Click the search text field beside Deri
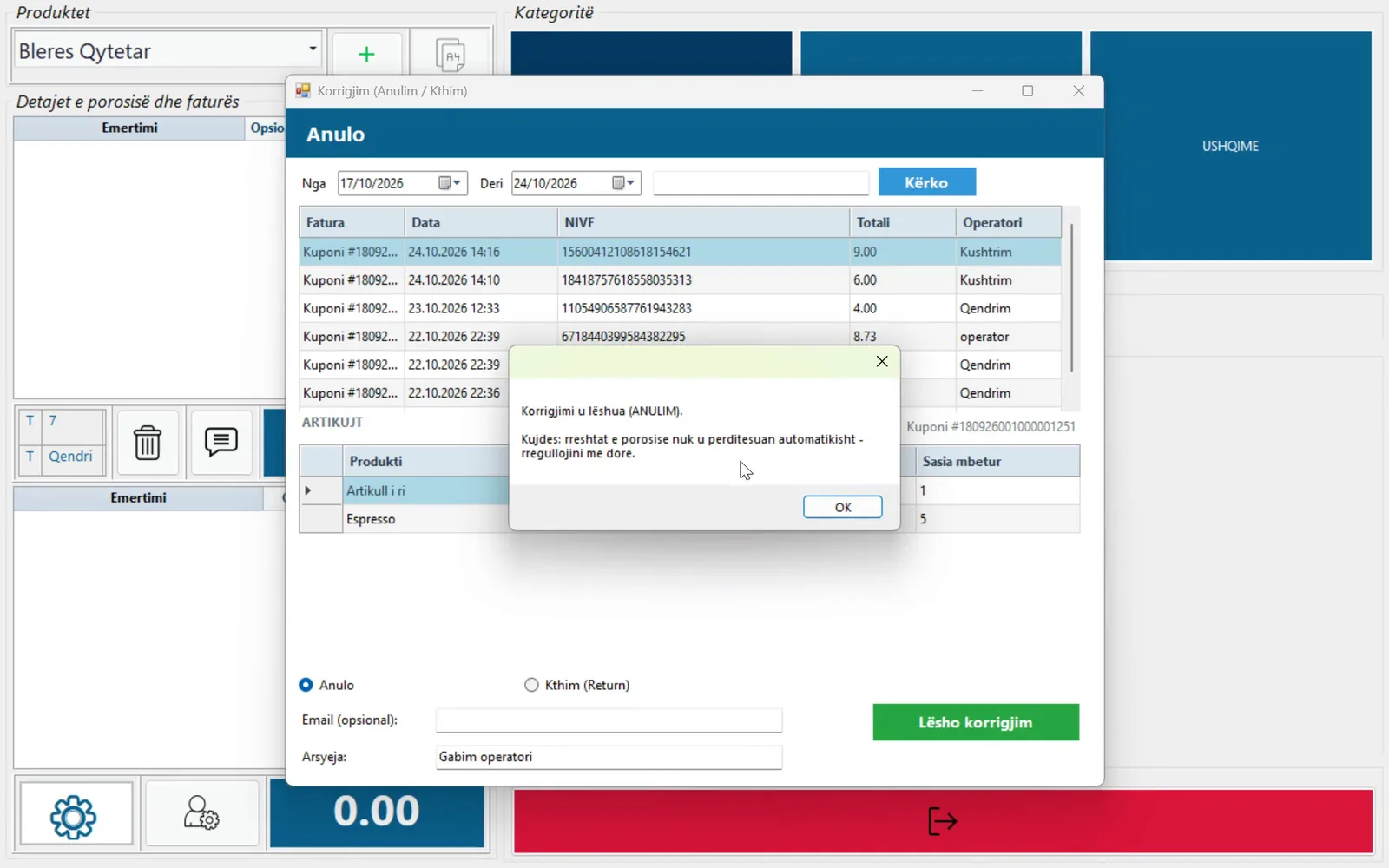1389x868 pixels. tap(760, 183)
